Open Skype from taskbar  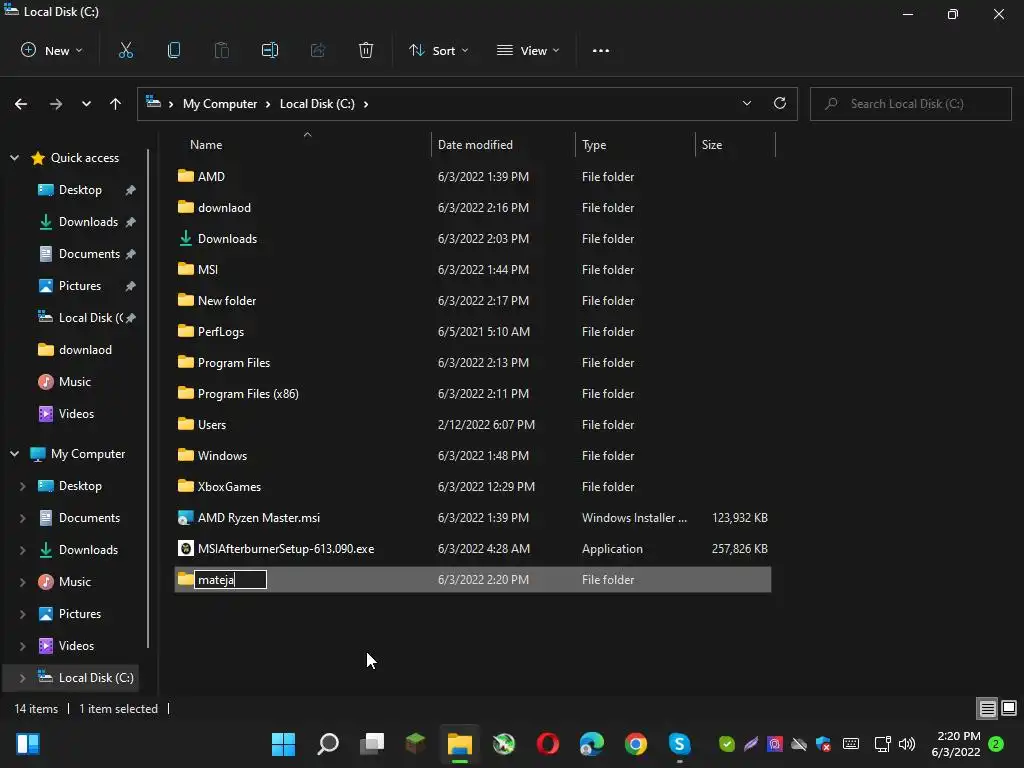click(x=679, y=744)
